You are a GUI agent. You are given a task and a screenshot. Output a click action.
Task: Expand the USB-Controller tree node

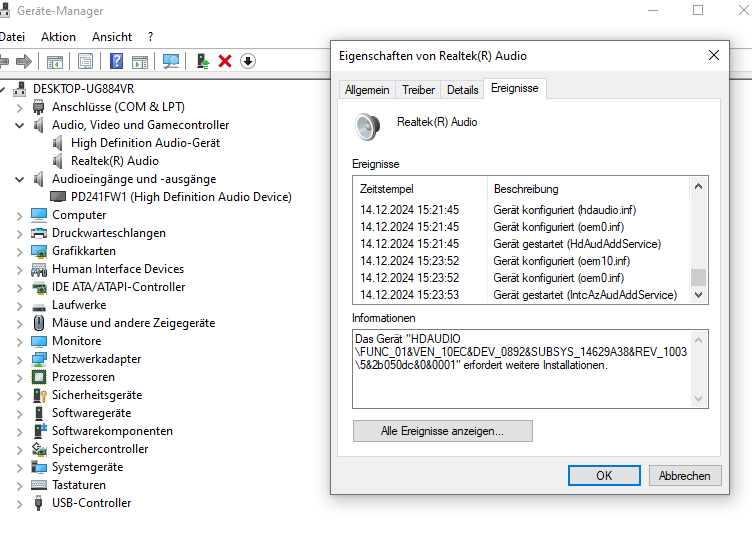[20, 504]
